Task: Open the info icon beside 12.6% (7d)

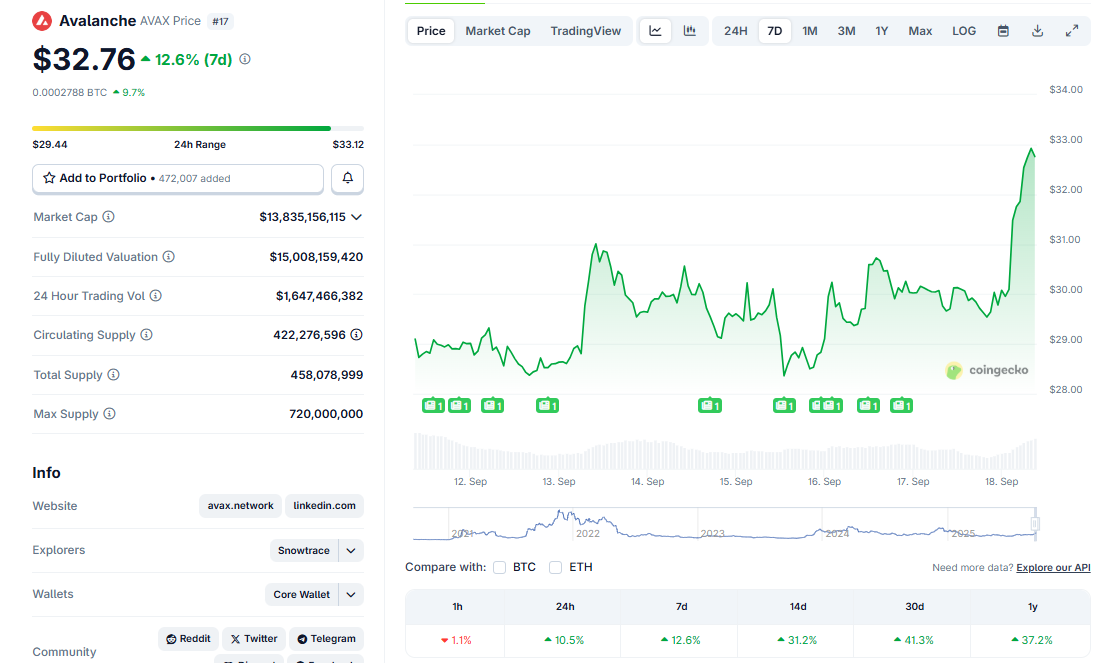Action: (x=245, y=59)
